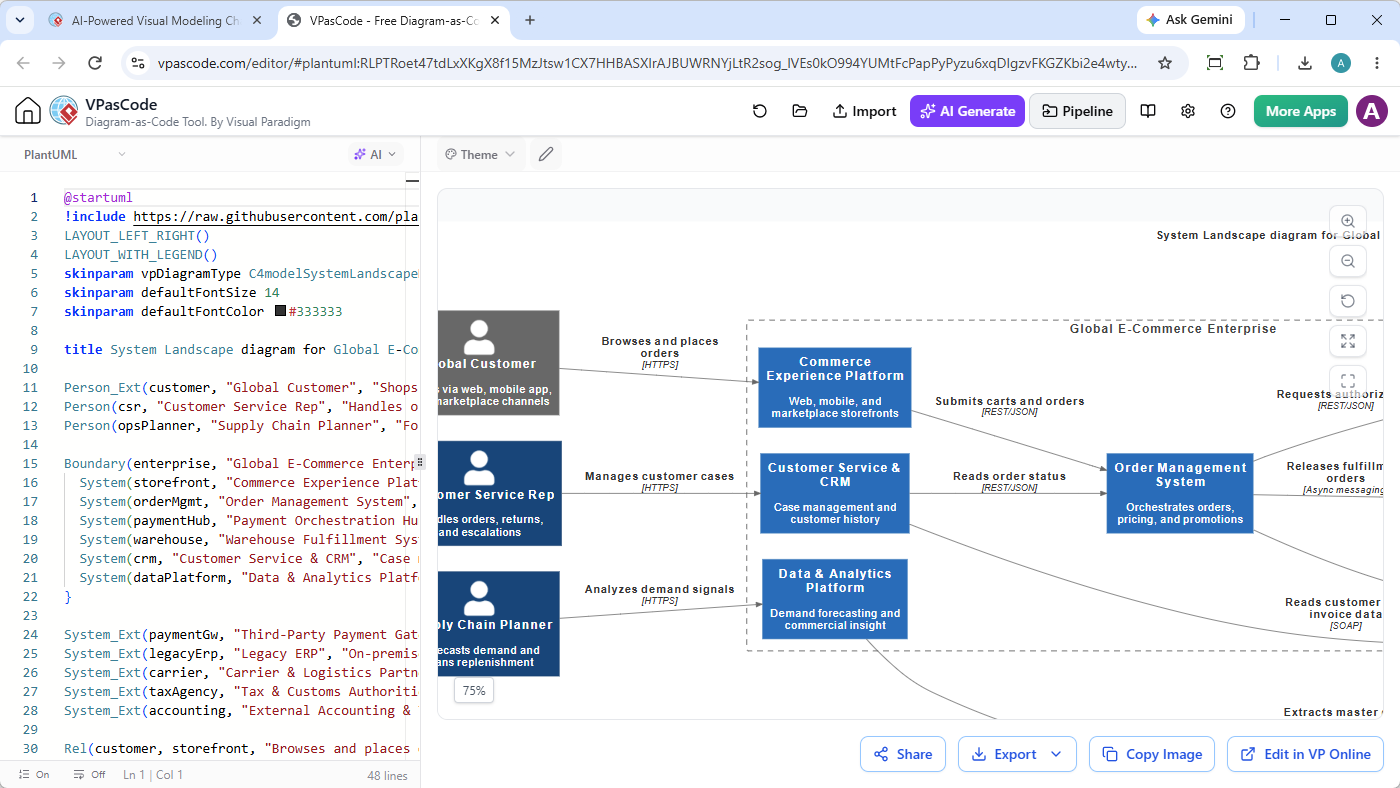Reload the page
1400x788 pixels.
(95, 63)
